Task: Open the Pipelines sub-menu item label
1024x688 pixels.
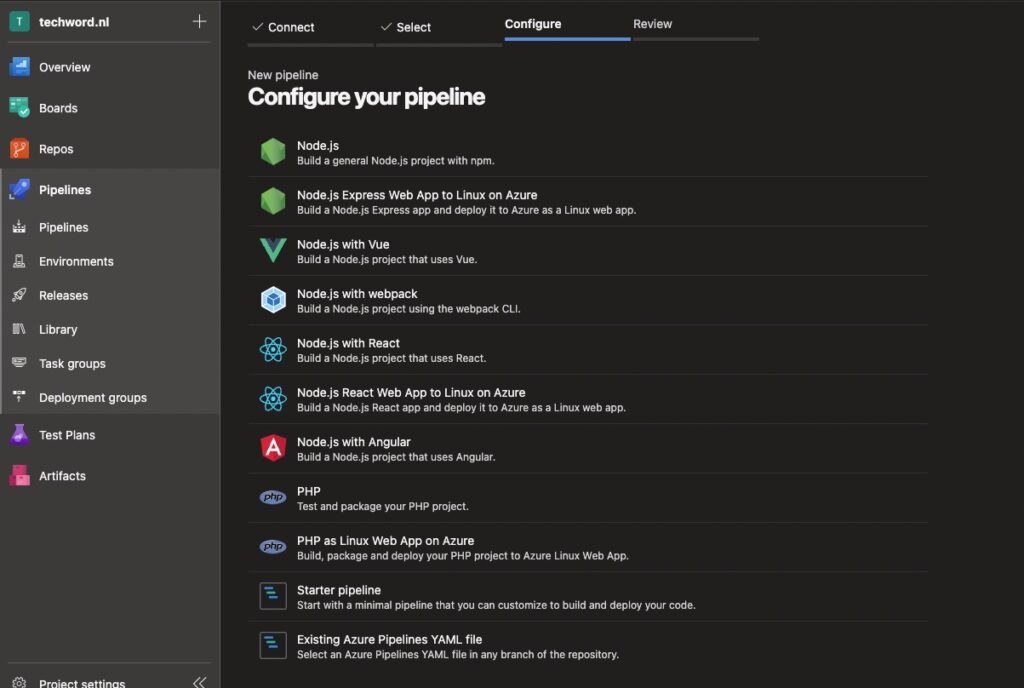Action: pos(63,227)
